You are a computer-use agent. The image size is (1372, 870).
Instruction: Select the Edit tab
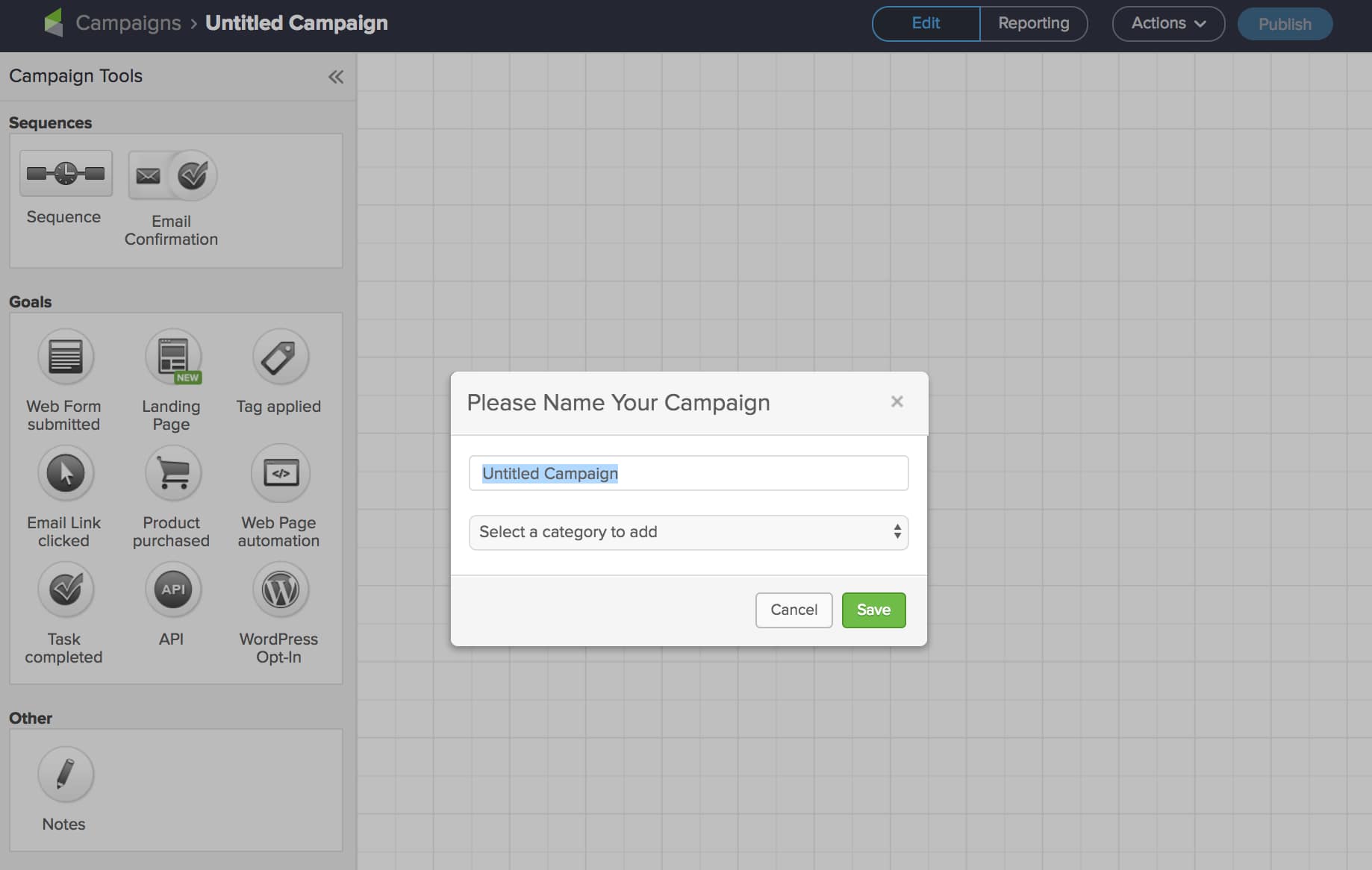click(x=925, y=23)
